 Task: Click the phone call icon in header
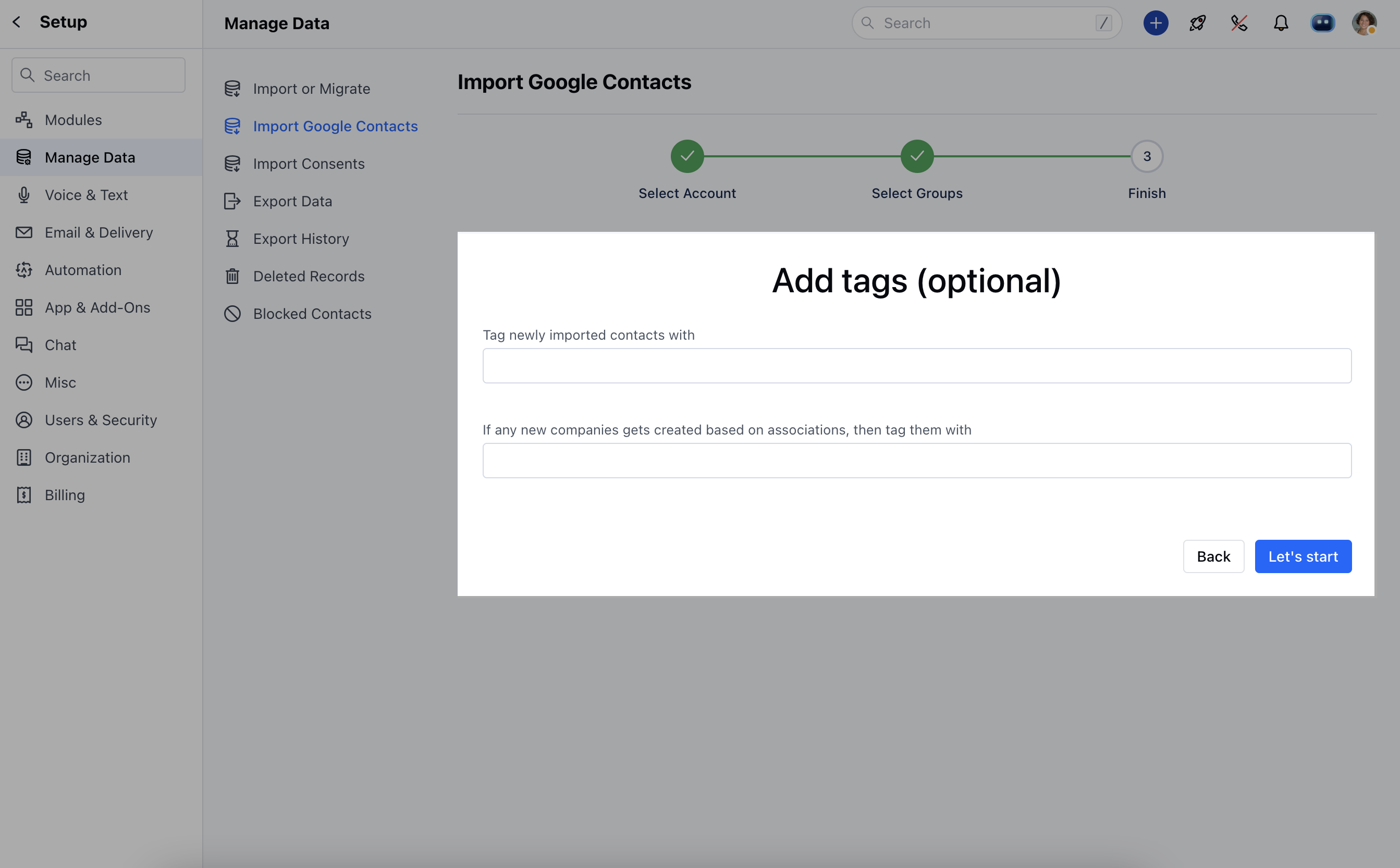click(x=1239, y=23)
